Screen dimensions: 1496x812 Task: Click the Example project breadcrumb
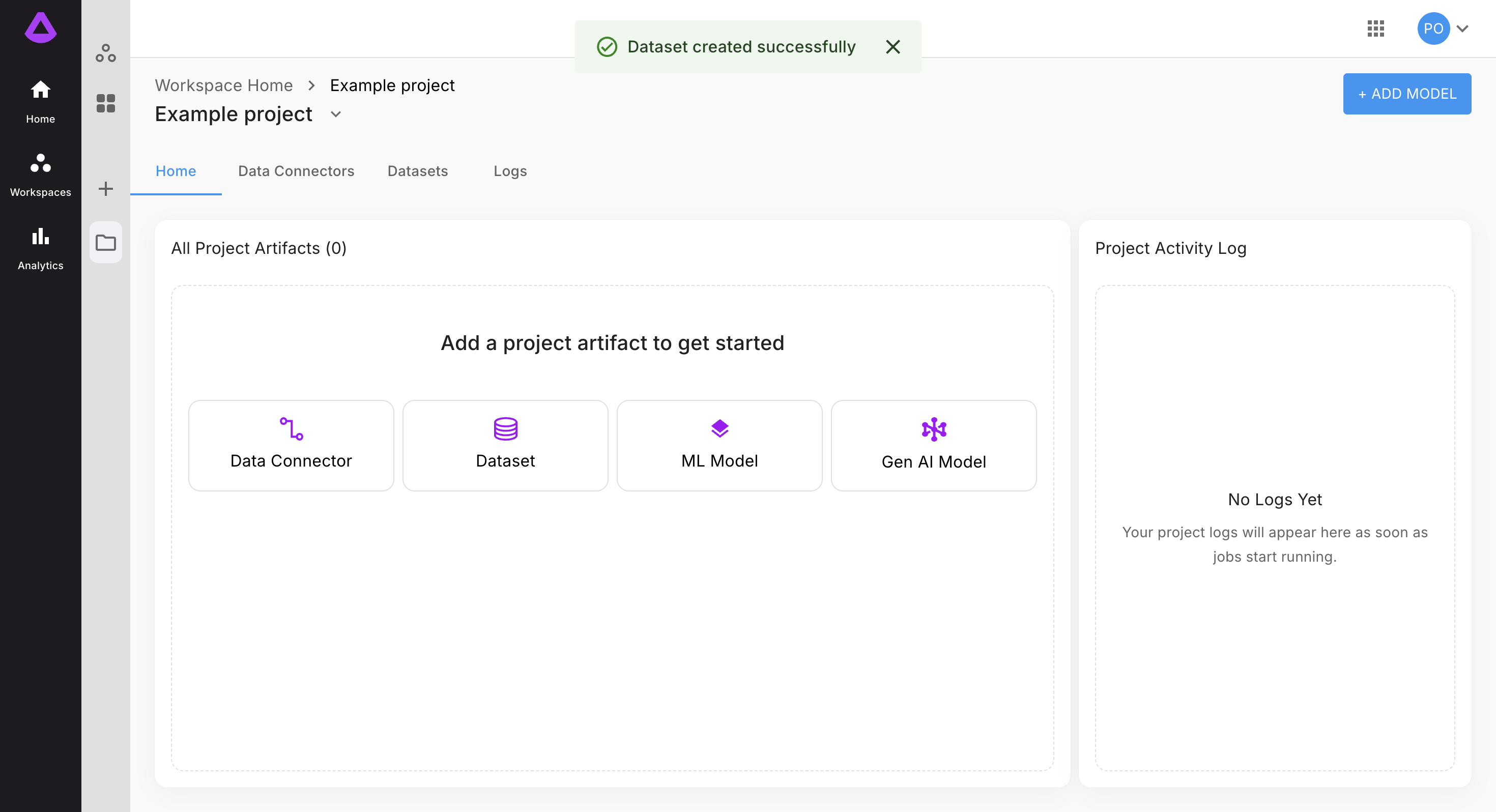392,85
